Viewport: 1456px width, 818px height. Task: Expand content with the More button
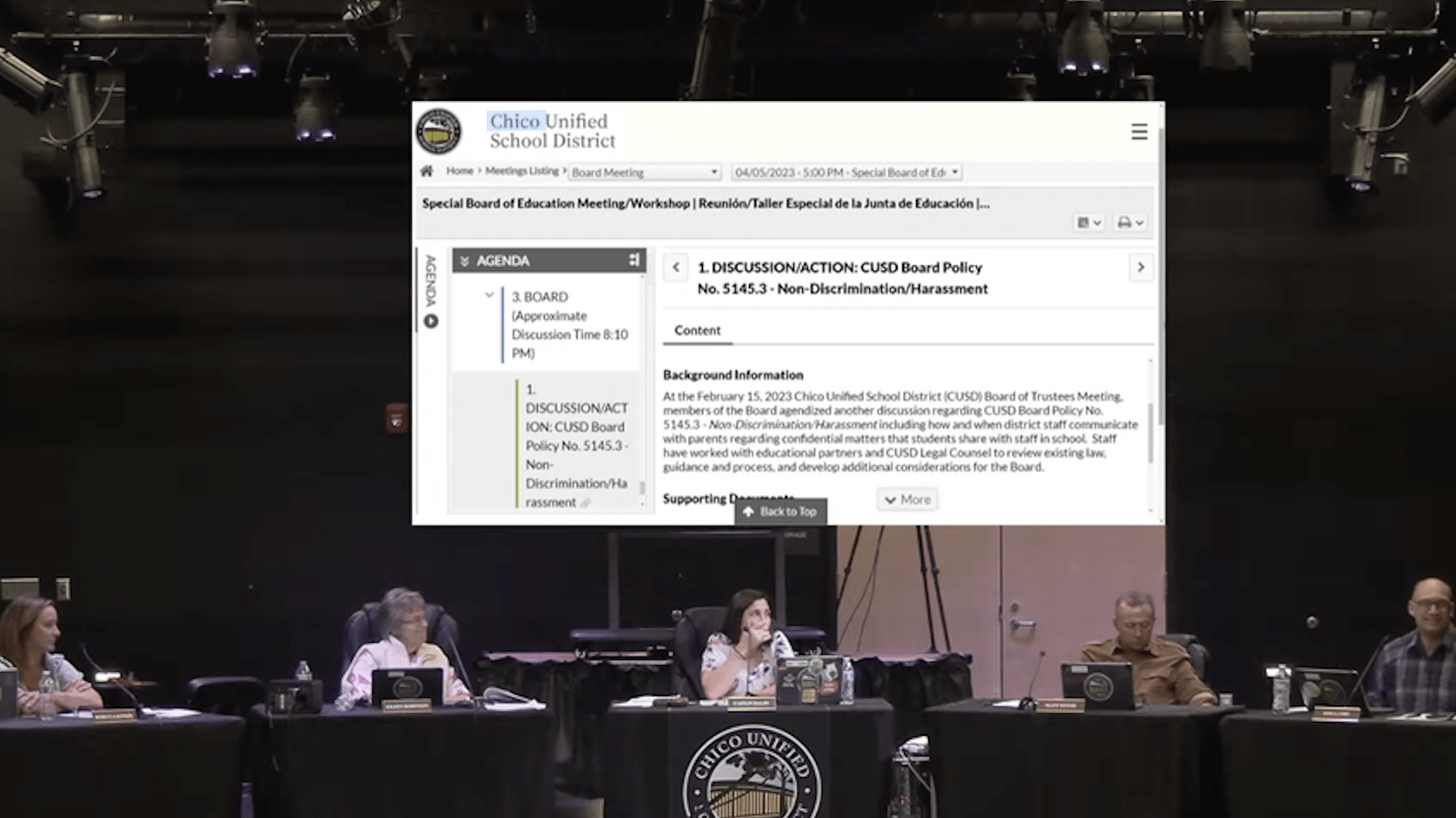pos(907,499)
